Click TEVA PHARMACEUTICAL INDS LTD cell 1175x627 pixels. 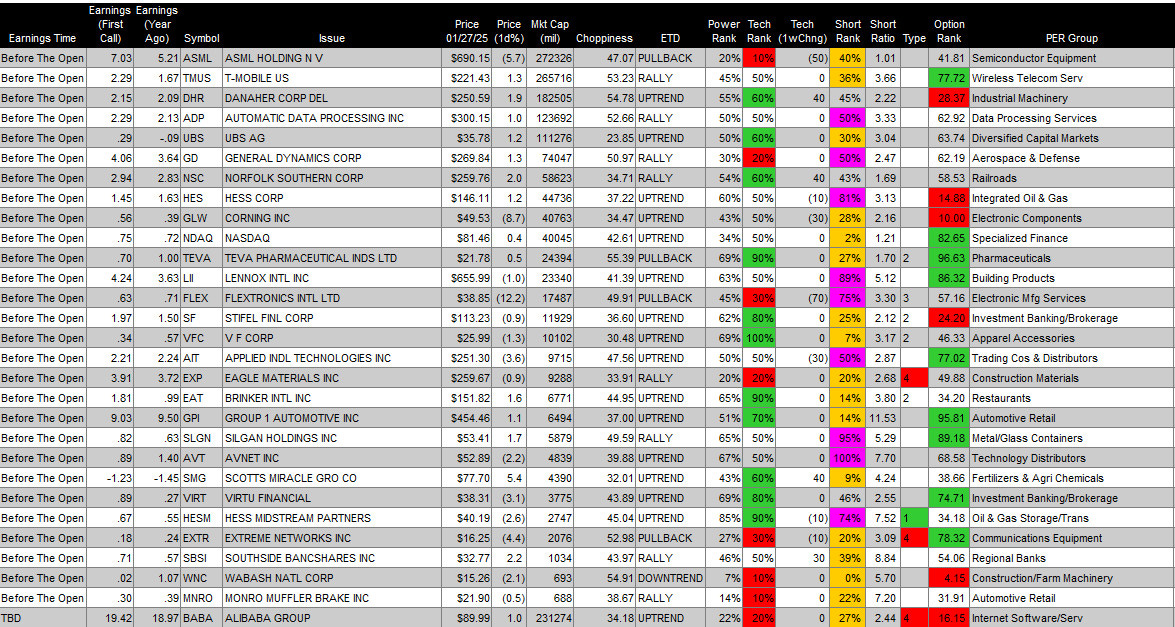point(332,258)
